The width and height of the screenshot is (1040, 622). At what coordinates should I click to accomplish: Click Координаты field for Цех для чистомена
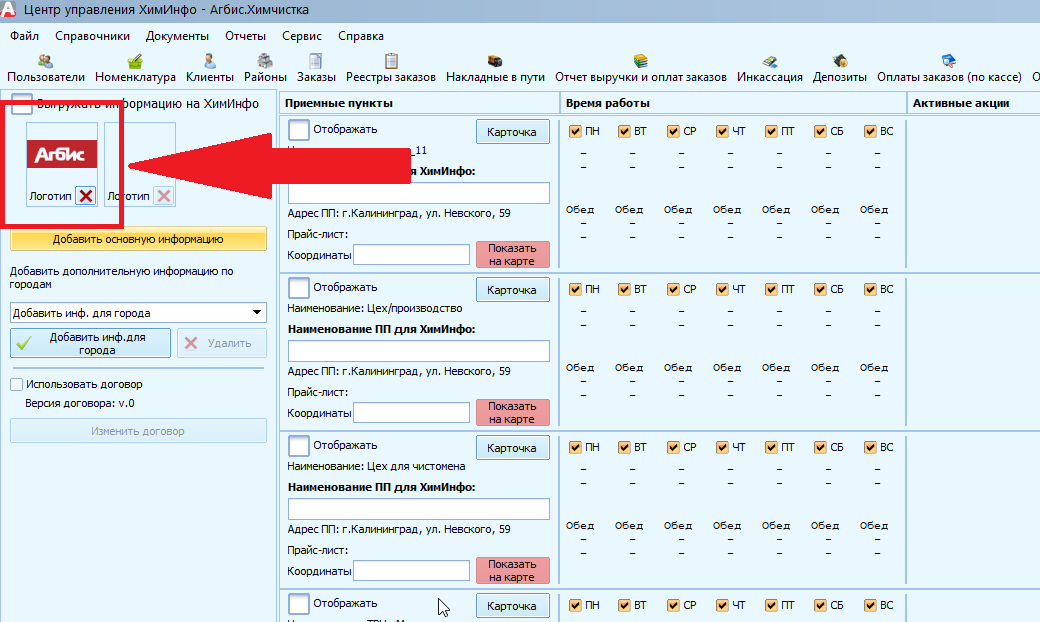click(411, 570)
